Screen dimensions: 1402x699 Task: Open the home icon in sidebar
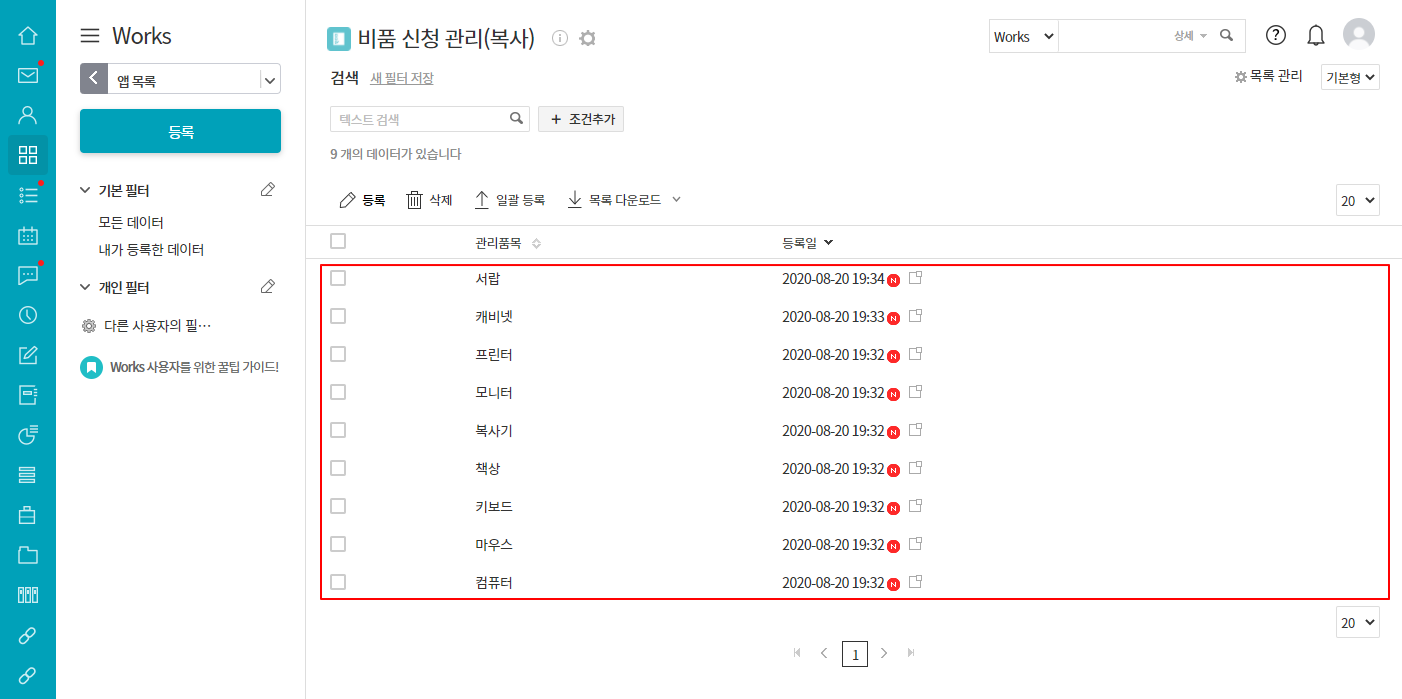[28, 36]
